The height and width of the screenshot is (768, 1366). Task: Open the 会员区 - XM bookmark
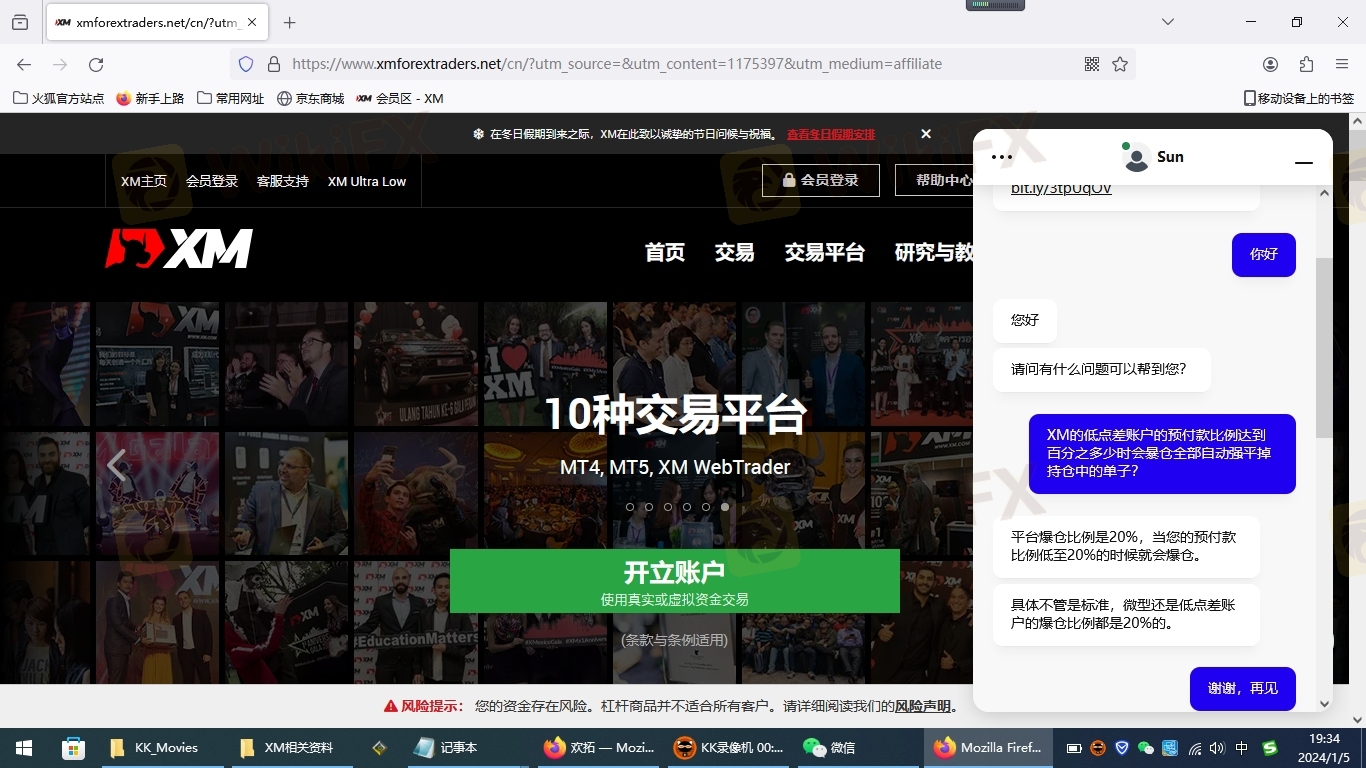(x=400, y=98)
